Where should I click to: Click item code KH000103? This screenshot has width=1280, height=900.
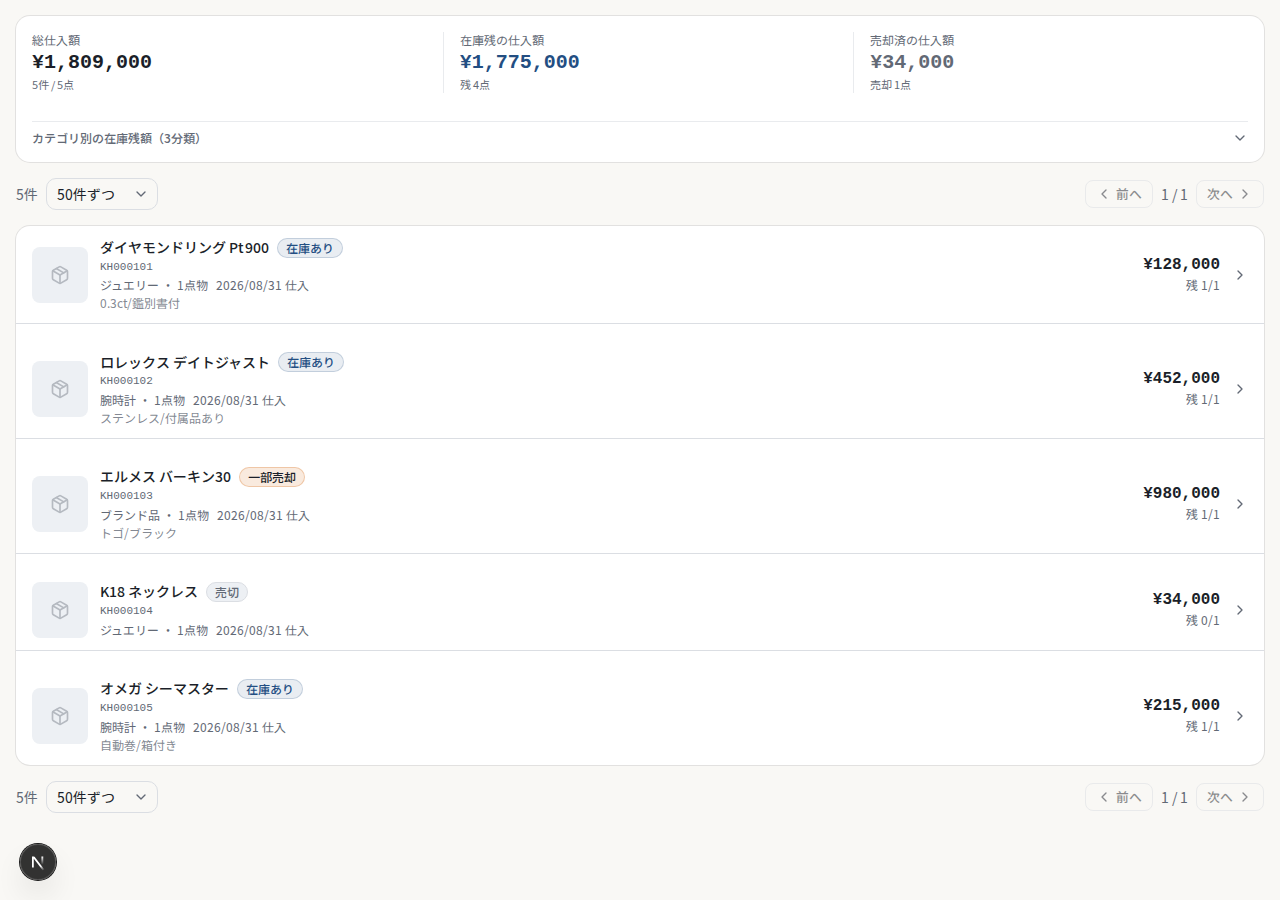pyautogui.click(x=127, y=496)
